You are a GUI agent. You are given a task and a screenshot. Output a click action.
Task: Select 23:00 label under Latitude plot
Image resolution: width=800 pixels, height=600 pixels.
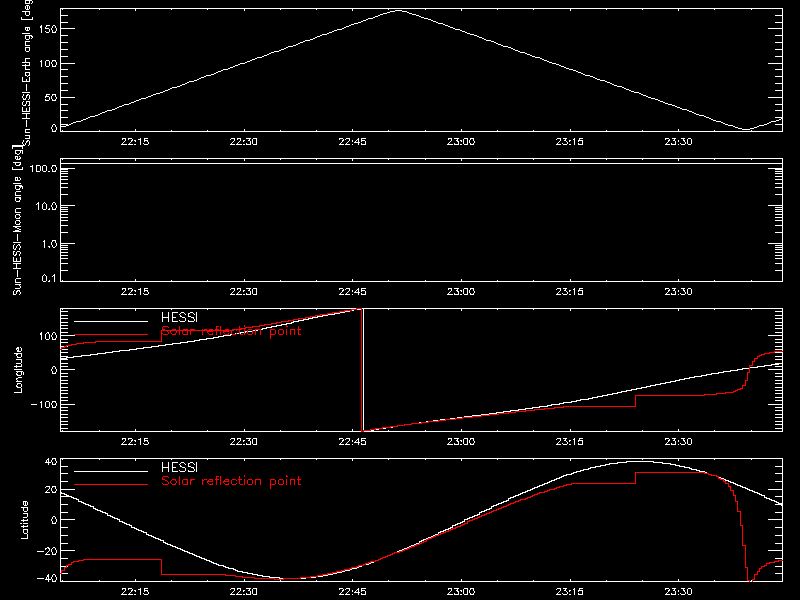pos(461,592)
